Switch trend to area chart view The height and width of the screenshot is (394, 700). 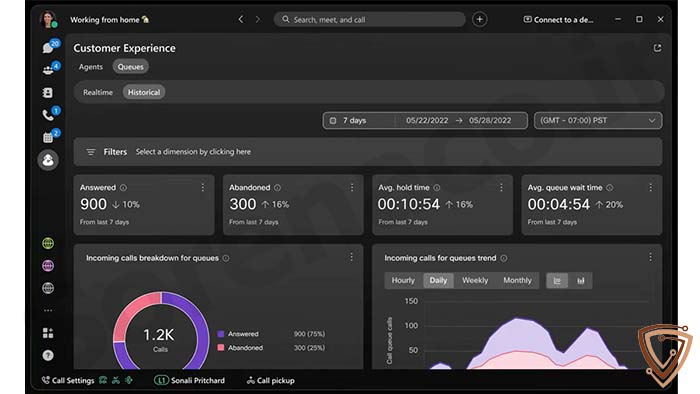tap(557, 281)
